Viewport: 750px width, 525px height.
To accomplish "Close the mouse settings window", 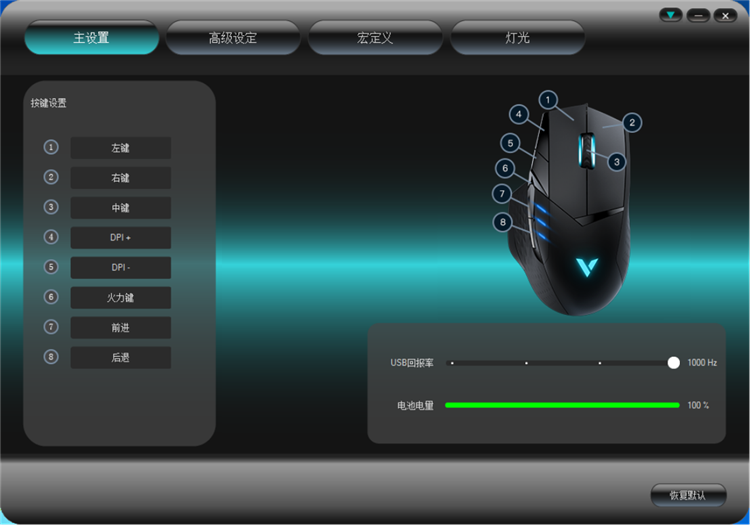I will point(726,16).
